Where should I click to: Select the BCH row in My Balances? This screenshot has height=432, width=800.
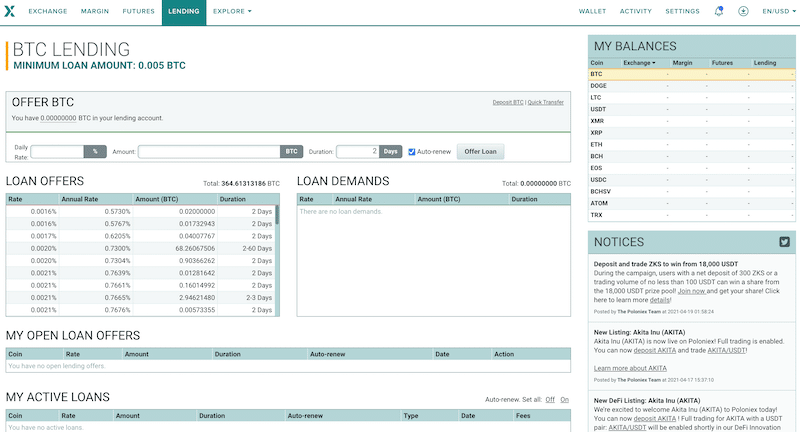[691, 157]
